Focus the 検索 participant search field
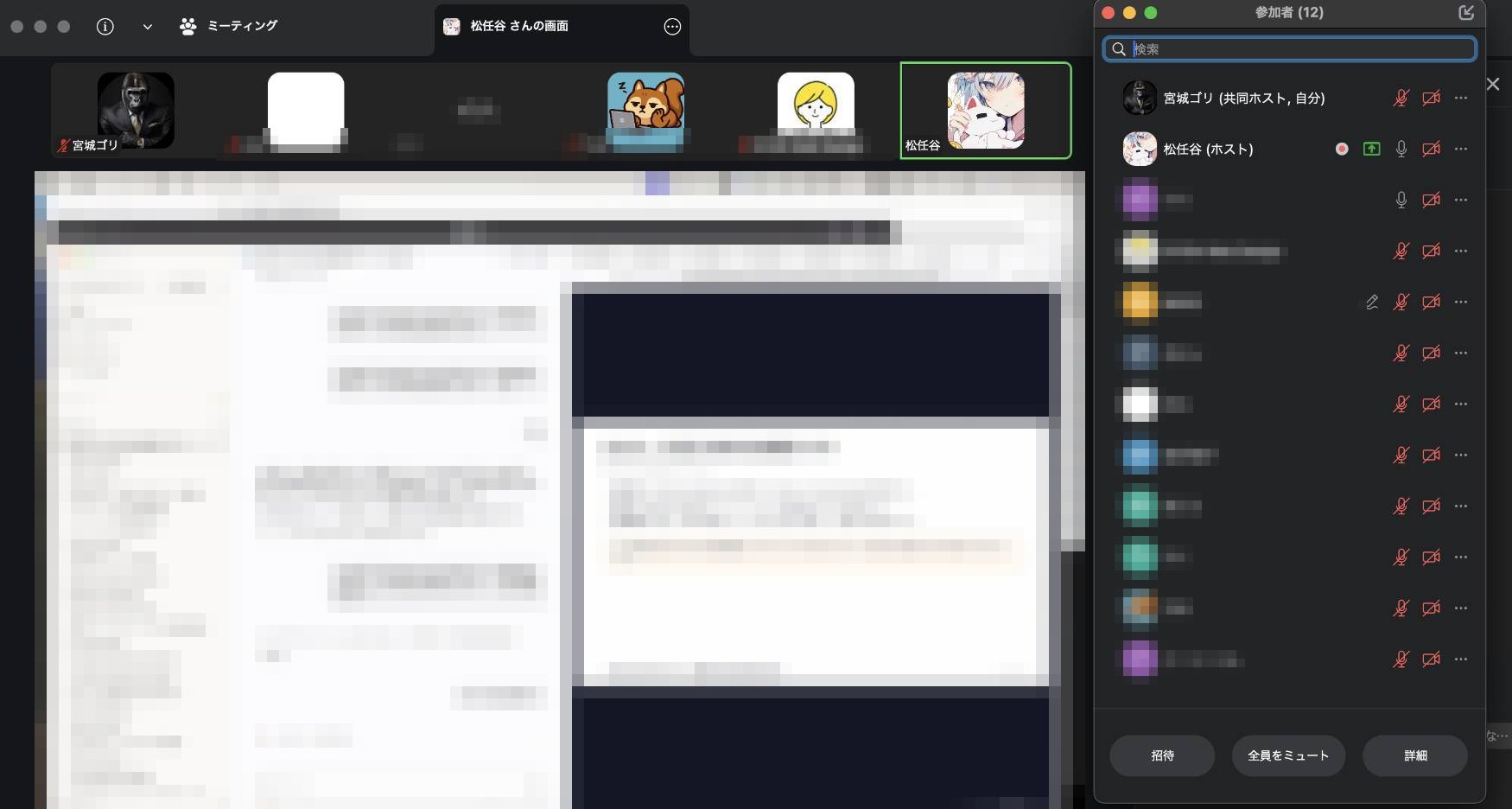The width and height of the screenshot is (1512, 809). point(1289,49)
